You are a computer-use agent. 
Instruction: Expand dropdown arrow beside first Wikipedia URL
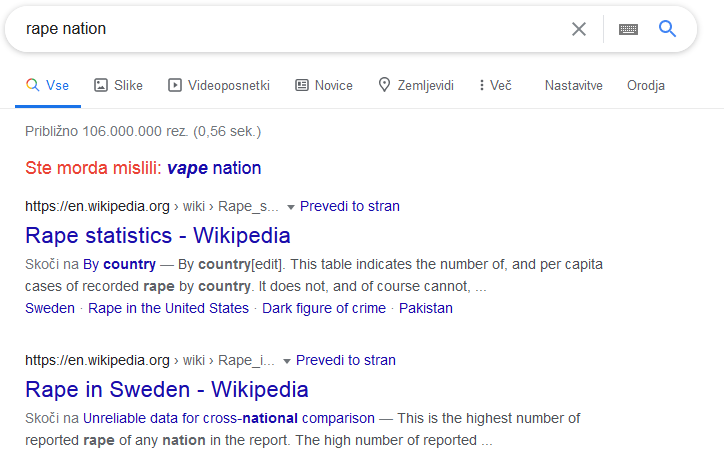pyautogui.click(x=290, y=207)
